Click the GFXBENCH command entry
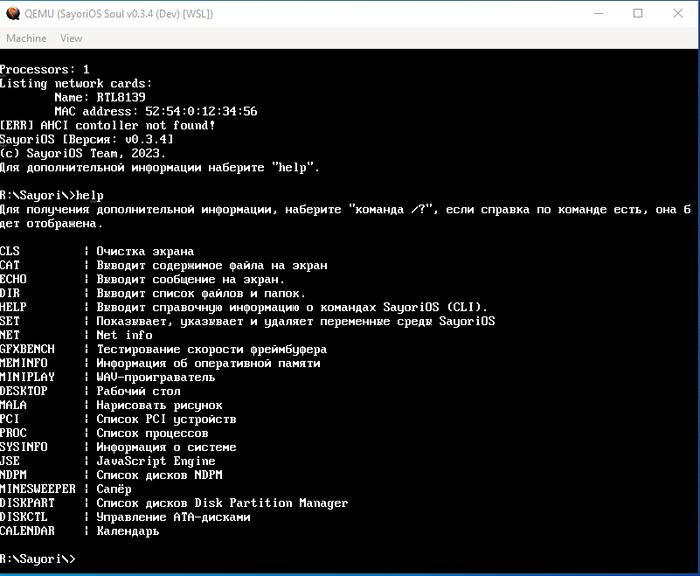 tap(27, 349)
